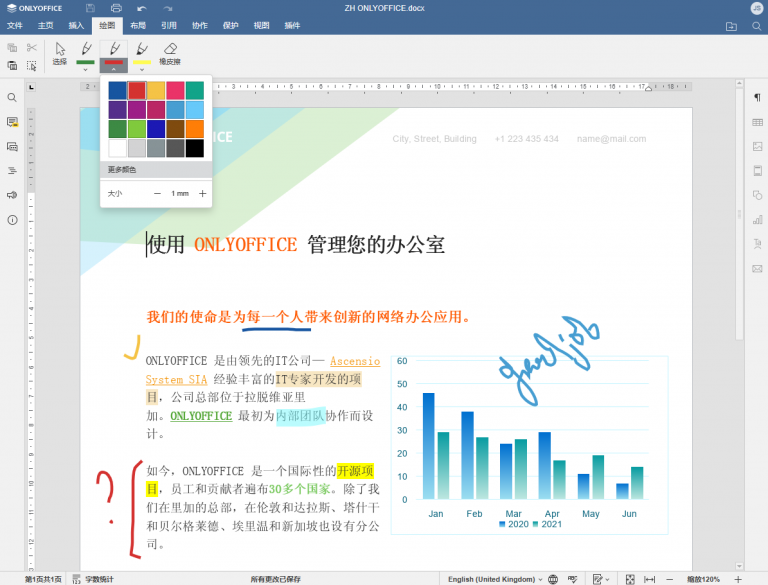768x585 pixels.
Task: Decrease pen size with minus button
Action: [x=157, y=194]
